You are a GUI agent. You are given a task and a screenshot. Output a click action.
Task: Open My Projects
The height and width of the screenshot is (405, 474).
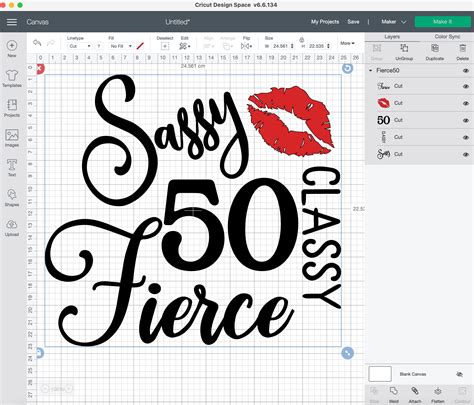(x=325, y=22)
